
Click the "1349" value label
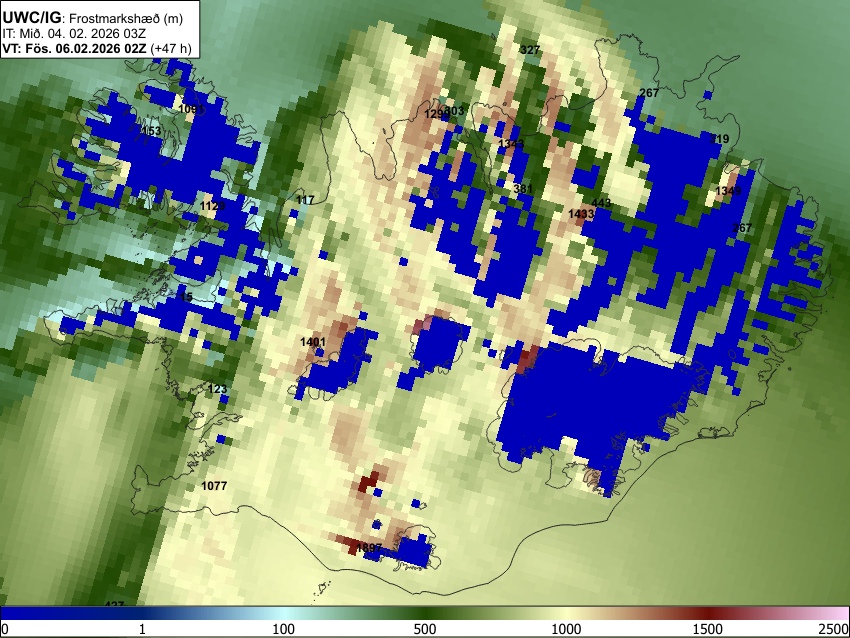728,191
